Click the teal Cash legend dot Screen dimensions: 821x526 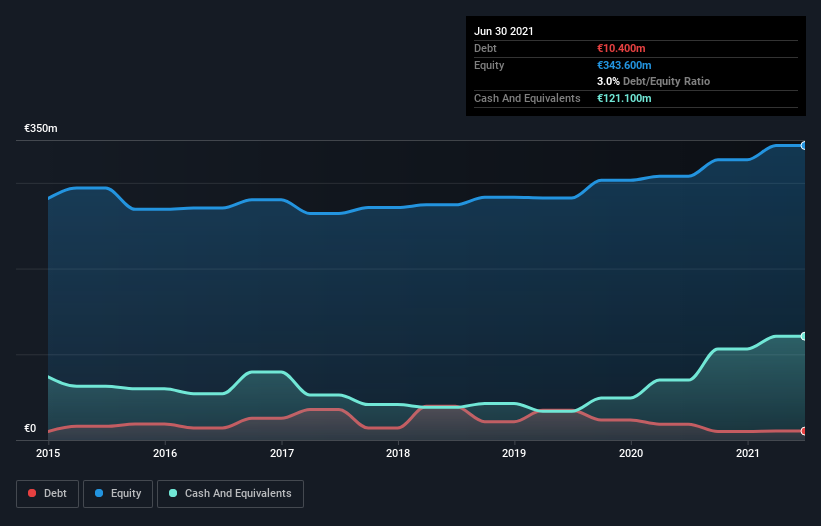tap(173, 493)
